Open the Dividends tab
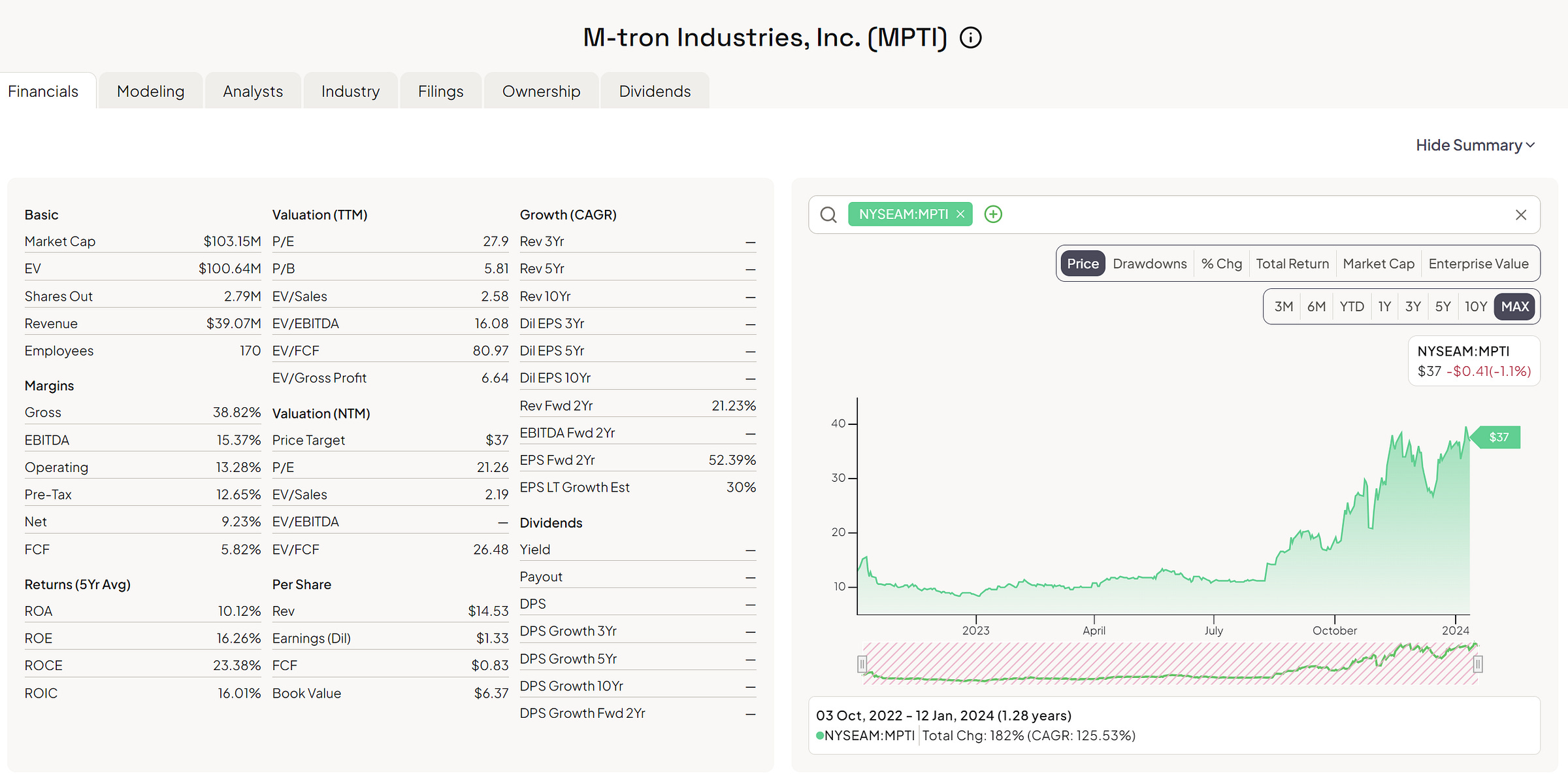1568x776 pixels. click(x=655, y=92)
